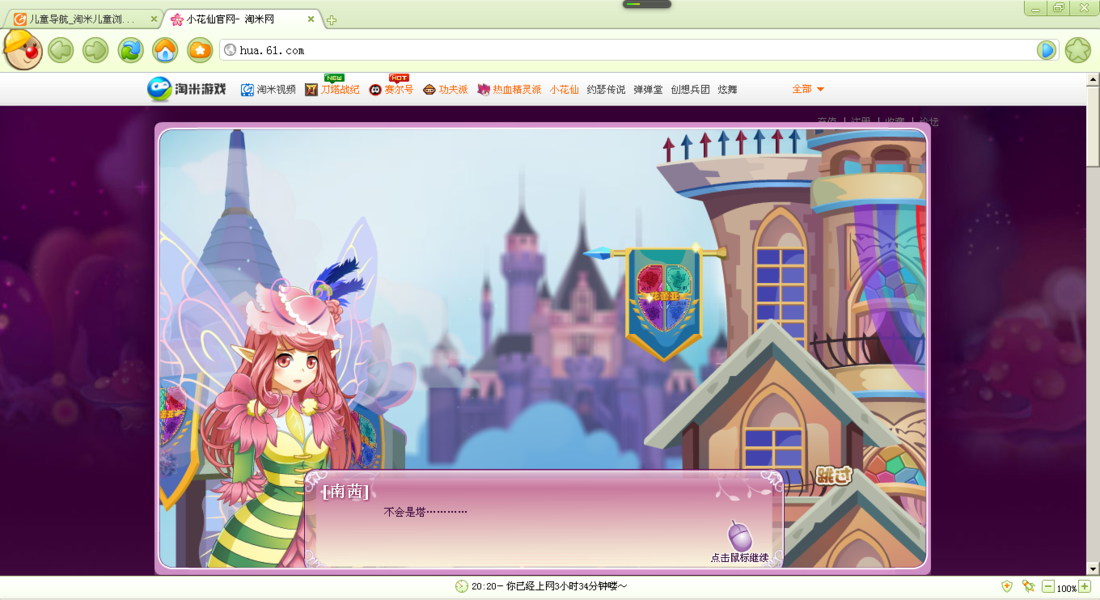The width and height of the screenshot is (1100, 600).
Task: Open 淘米视频 from the navigation bar
Action: tap(268, 90)
